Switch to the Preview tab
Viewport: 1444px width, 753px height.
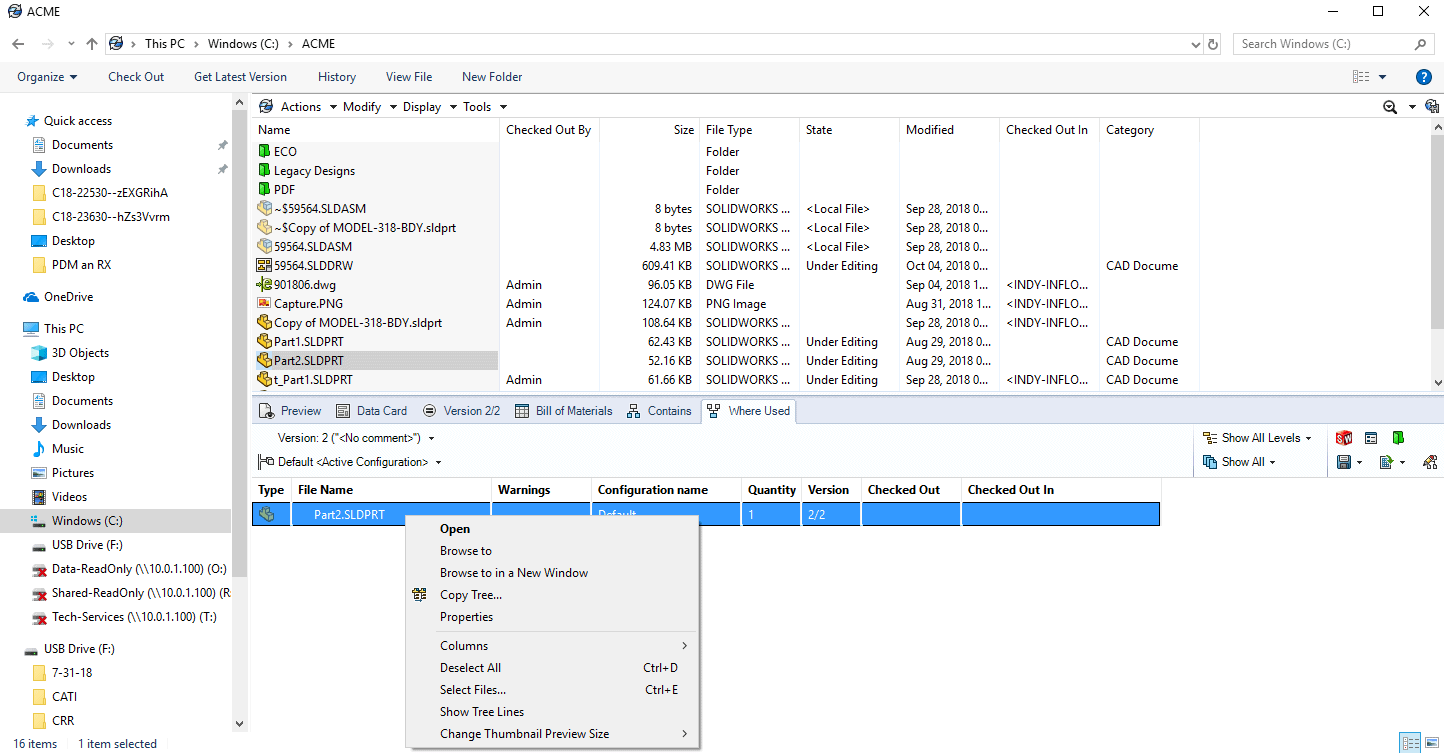291,411
